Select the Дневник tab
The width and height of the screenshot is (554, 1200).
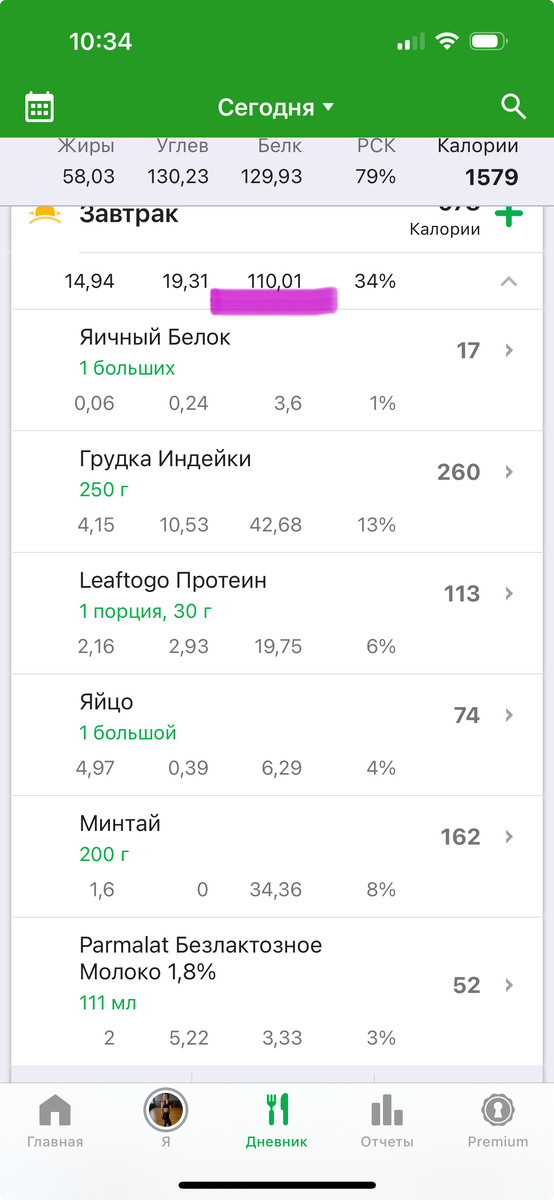[x=277, y=1120]
